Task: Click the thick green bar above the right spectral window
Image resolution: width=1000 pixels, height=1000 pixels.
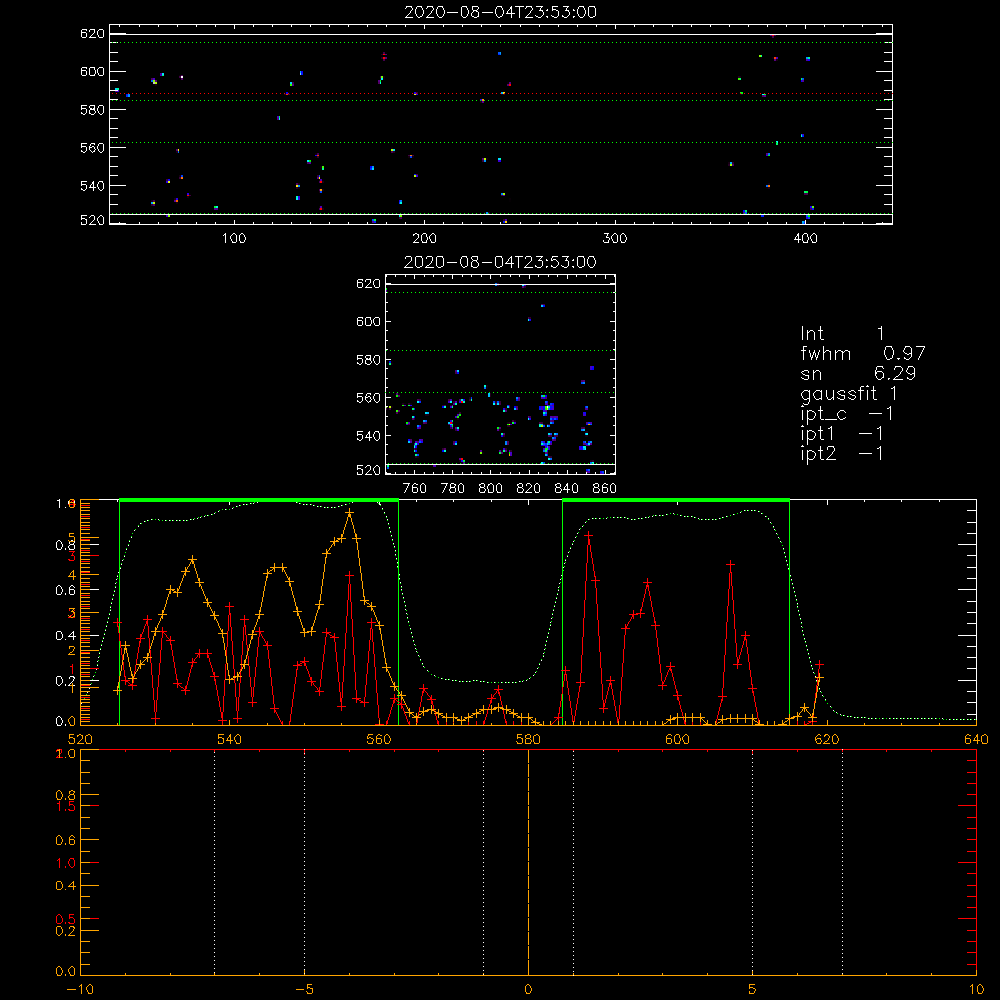Action: click(676, 500)
